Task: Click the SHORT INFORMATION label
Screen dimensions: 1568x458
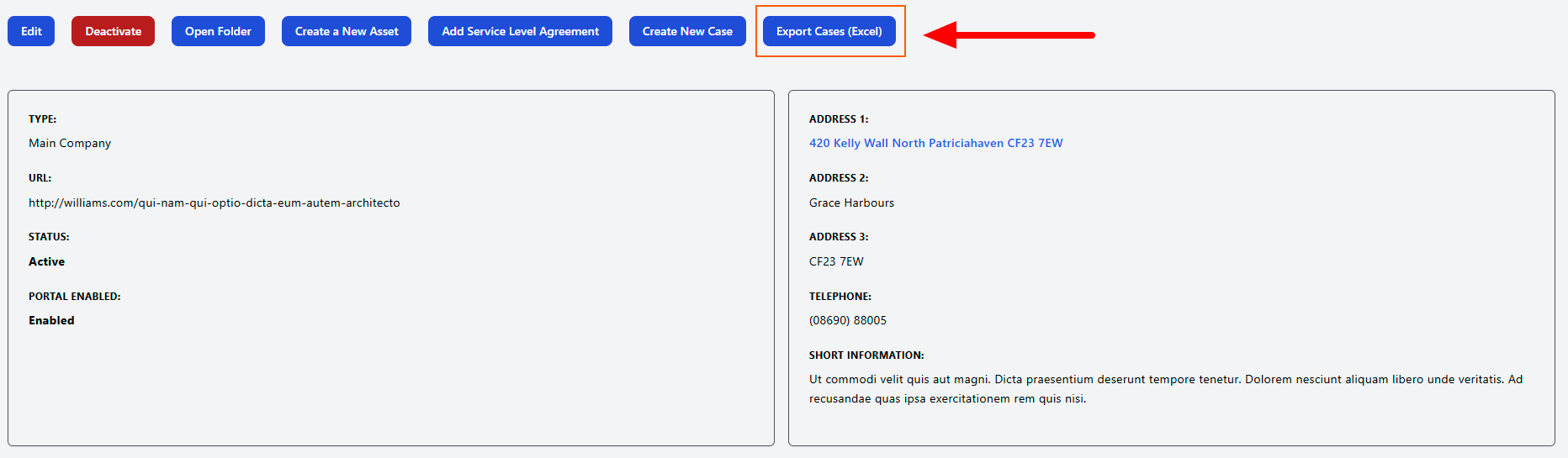Action: coord(866,355)
